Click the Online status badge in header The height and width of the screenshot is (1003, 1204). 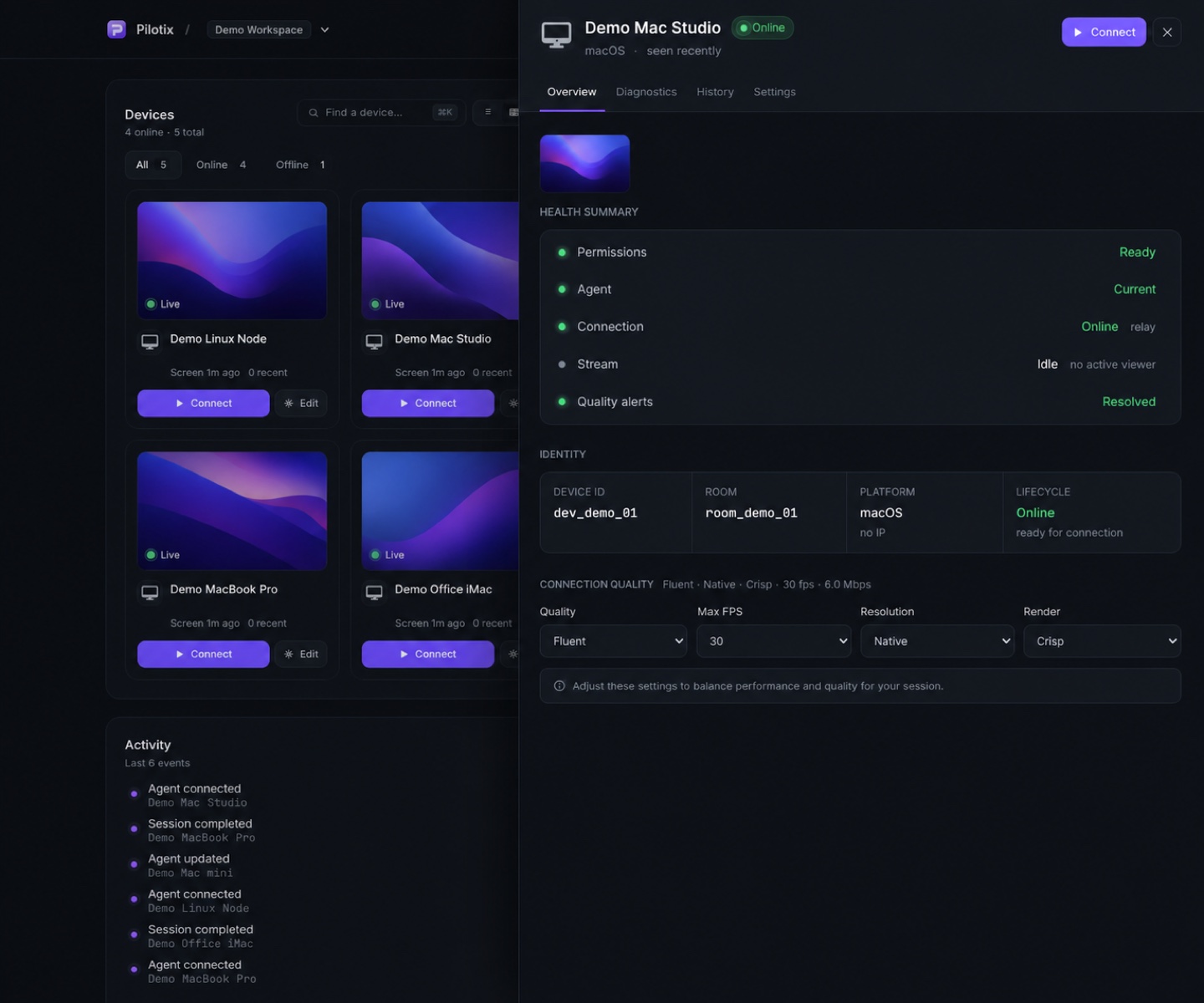coord(763,28)
